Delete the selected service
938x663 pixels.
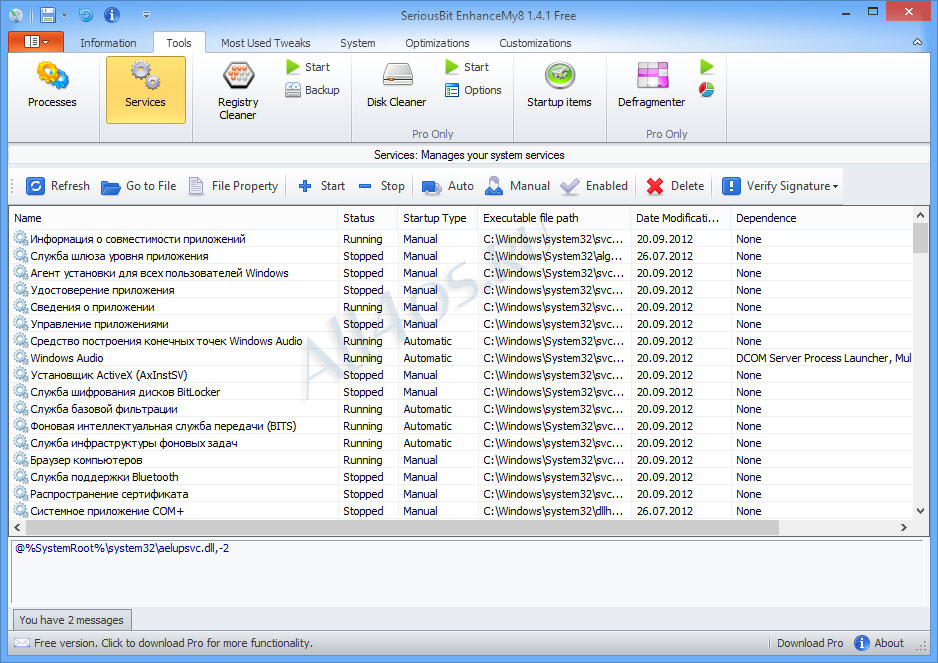(675, 186)
